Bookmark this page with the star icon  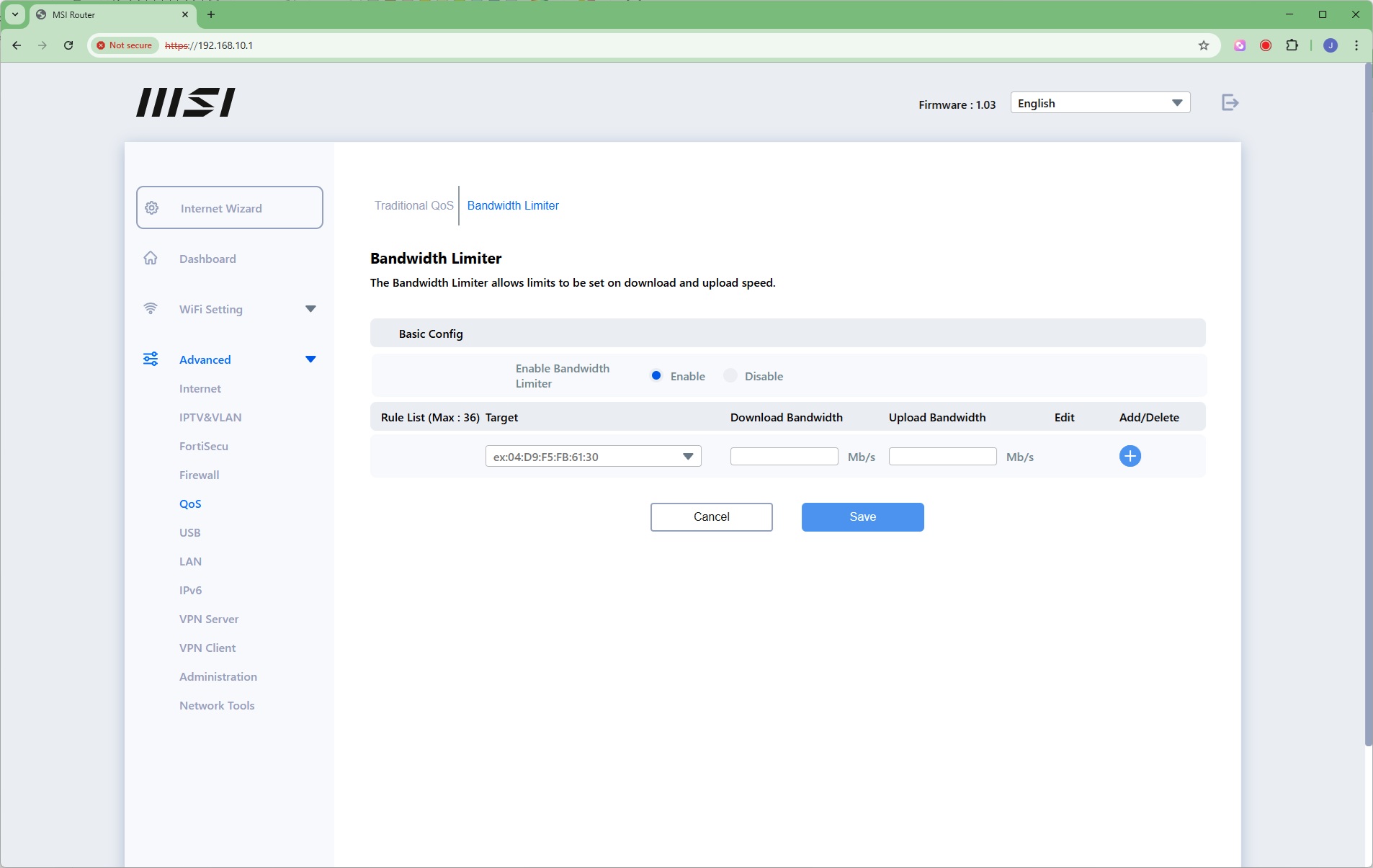tap(1203, 45)
